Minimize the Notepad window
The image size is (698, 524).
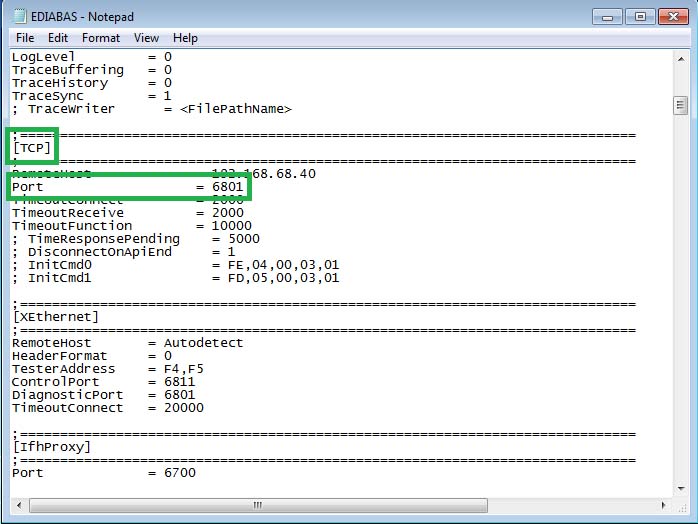point(607,17)
